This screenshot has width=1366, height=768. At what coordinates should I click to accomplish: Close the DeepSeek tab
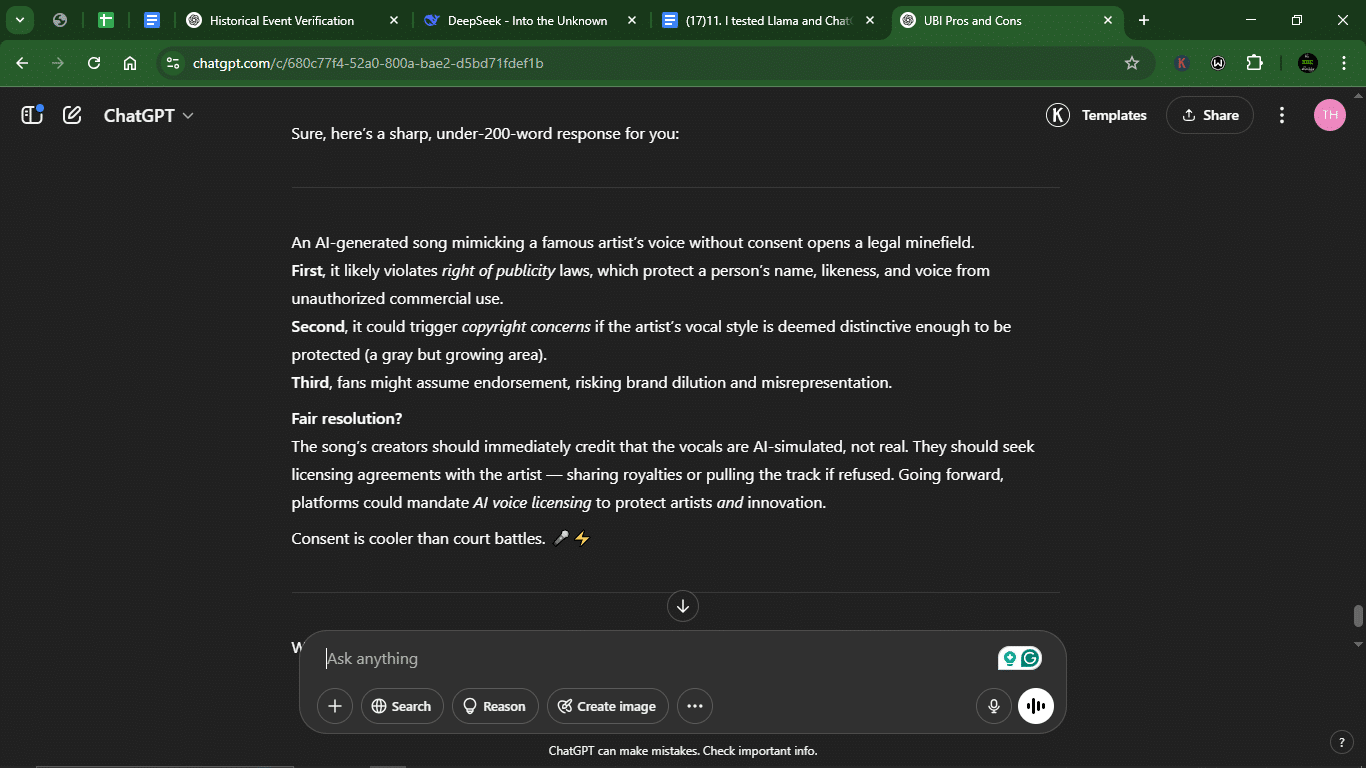point(631,20)
